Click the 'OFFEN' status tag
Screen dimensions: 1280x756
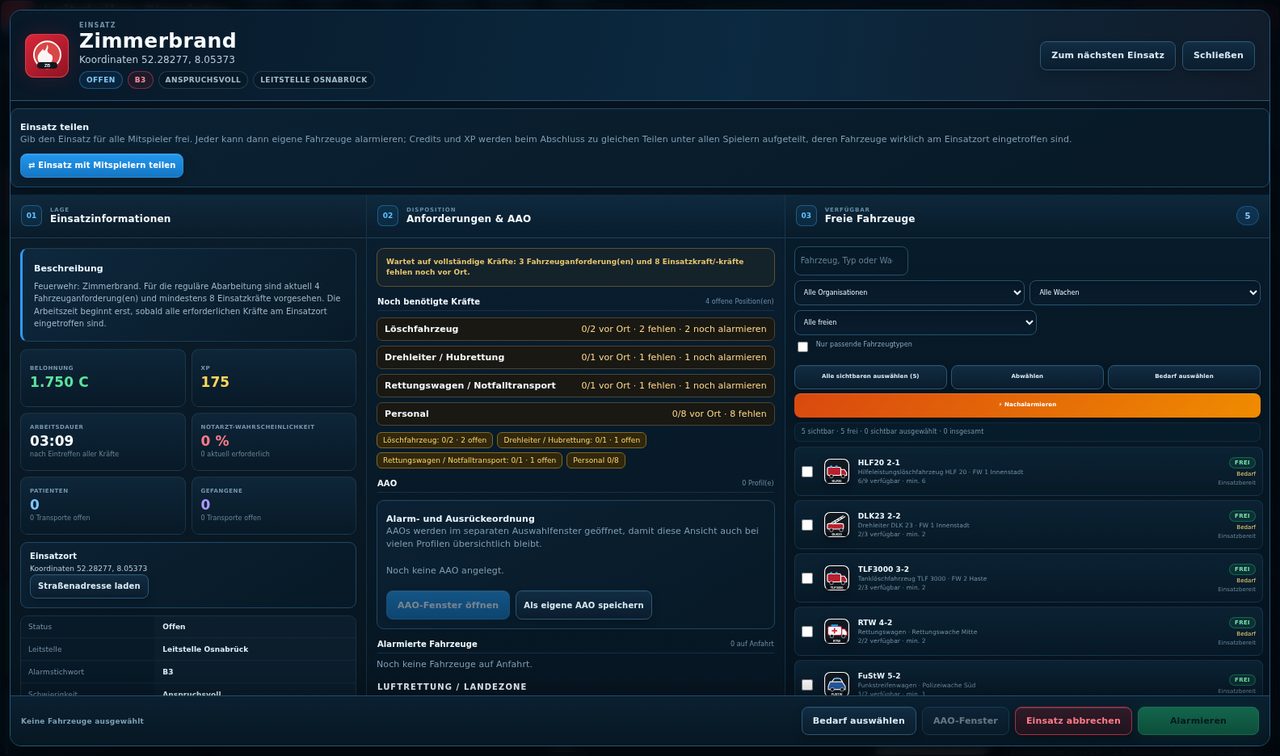pos(100,80)
